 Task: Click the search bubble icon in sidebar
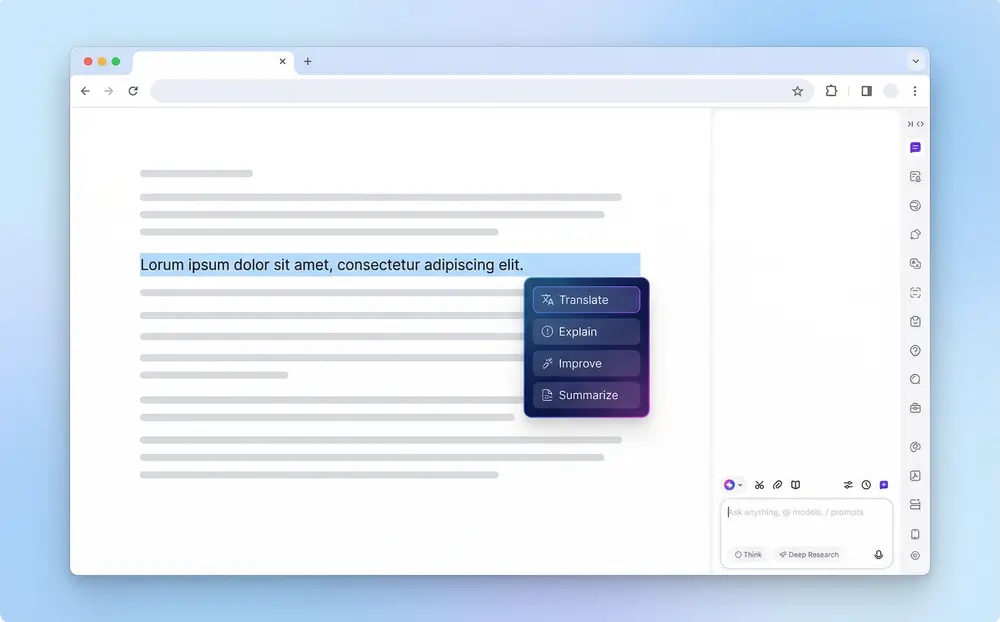pyautogui.click(x=915, y=379)
